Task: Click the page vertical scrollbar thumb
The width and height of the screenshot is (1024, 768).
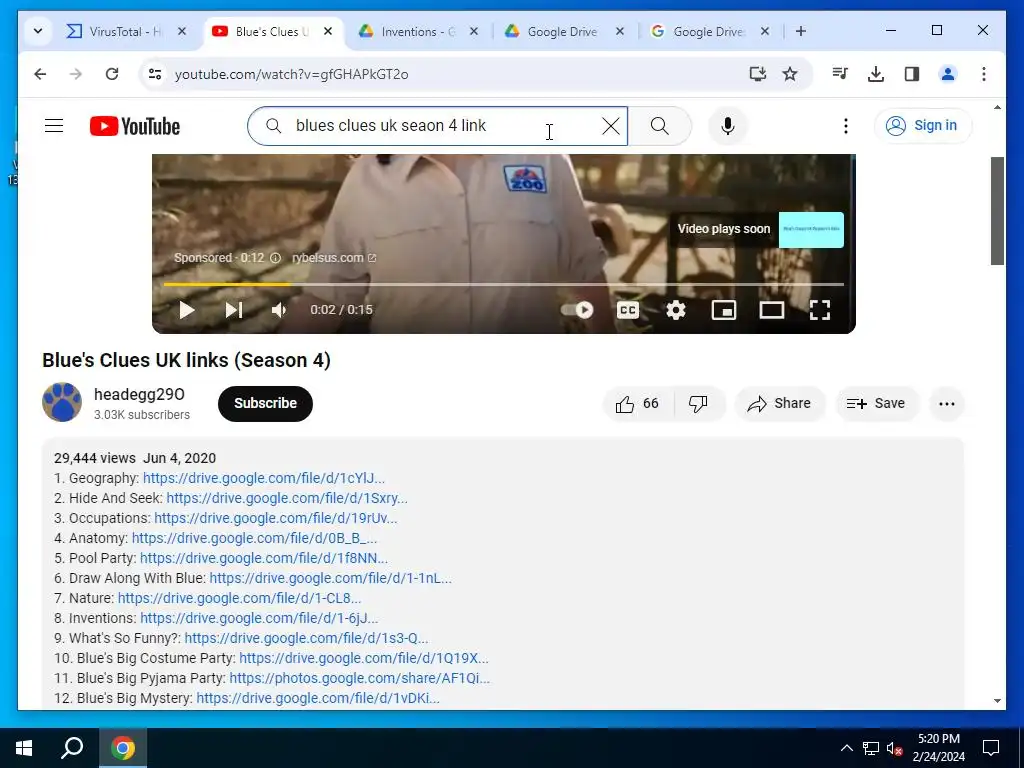Action: click(997, 211)
